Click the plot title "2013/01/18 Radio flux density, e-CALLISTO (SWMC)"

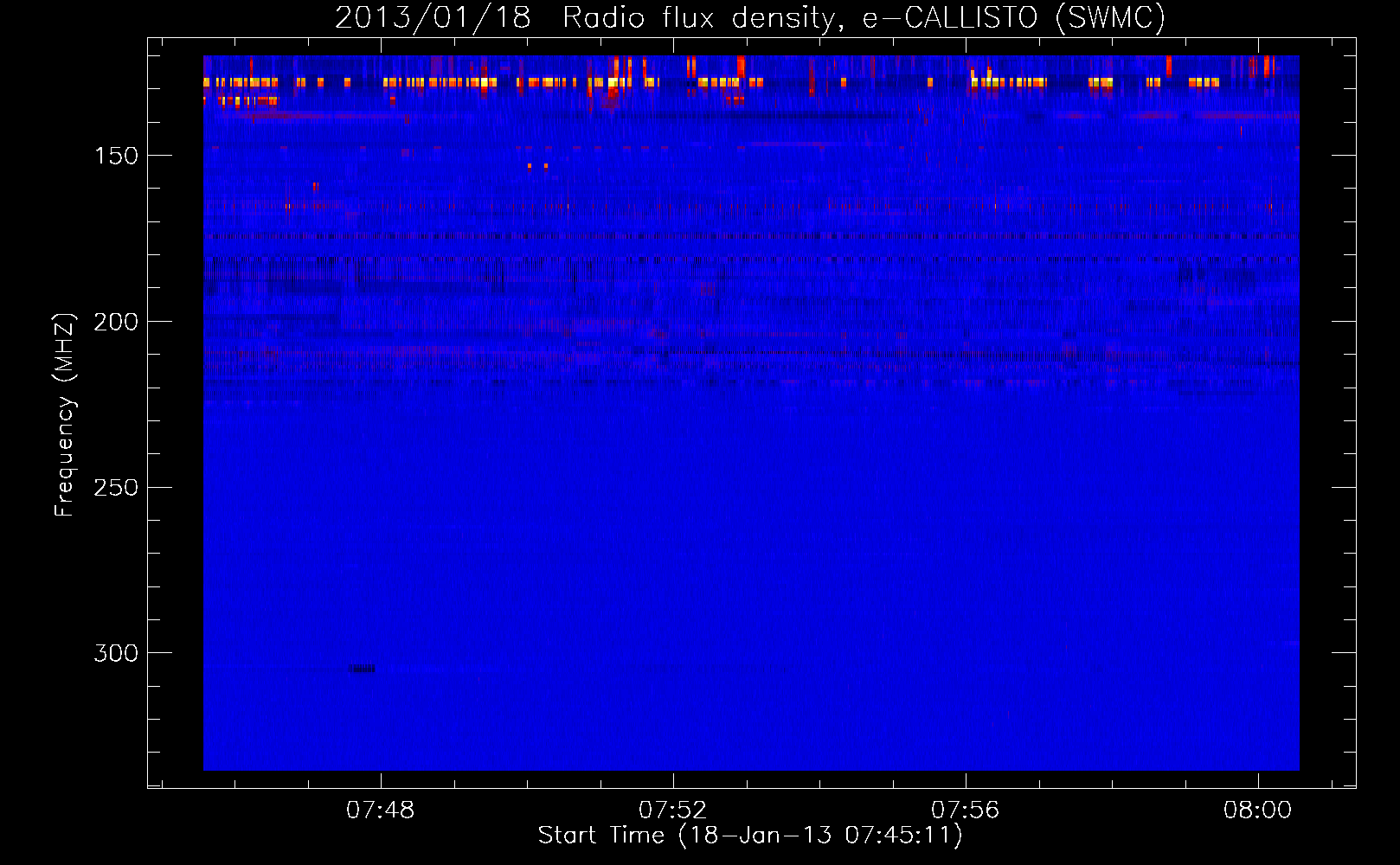coord(750,18)
